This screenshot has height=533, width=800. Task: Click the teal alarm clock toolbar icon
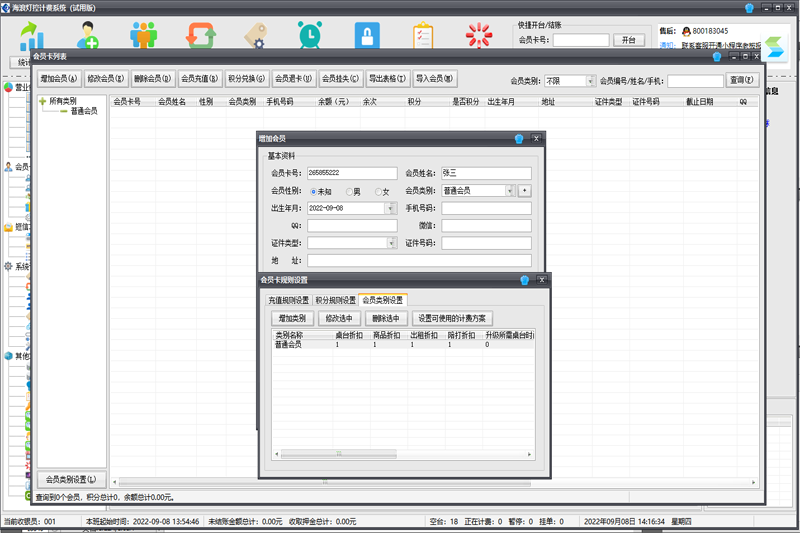tap(309, 36)
